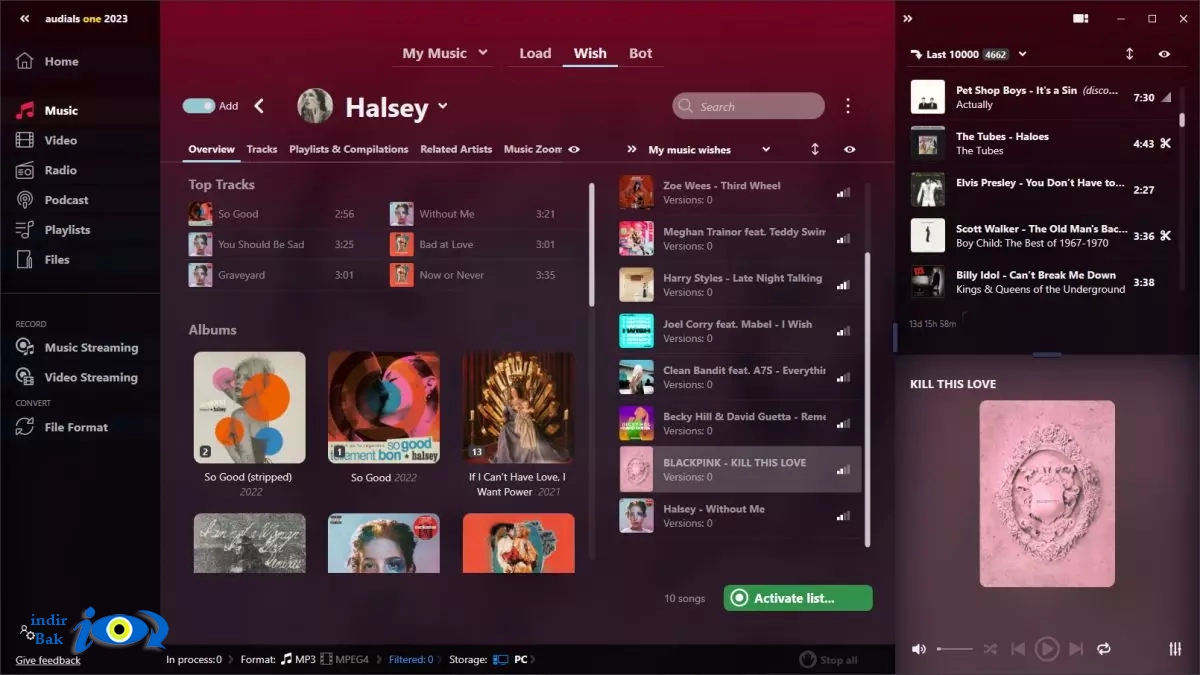This screenshot has width=1200, height=675.
Task: Toggle shuffle playback
Action: pos(990,649)
